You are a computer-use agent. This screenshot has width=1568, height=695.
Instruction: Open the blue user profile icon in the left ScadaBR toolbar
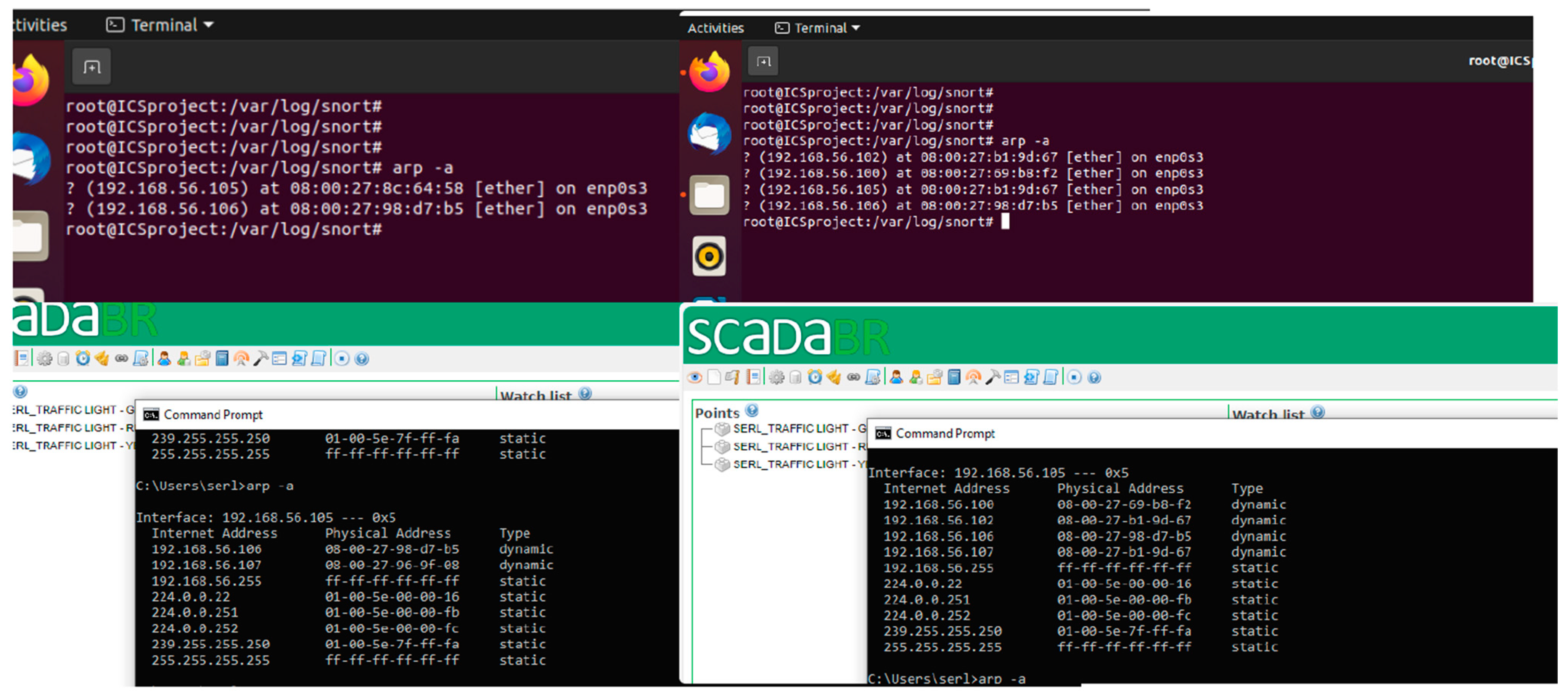tap(164, 359)
